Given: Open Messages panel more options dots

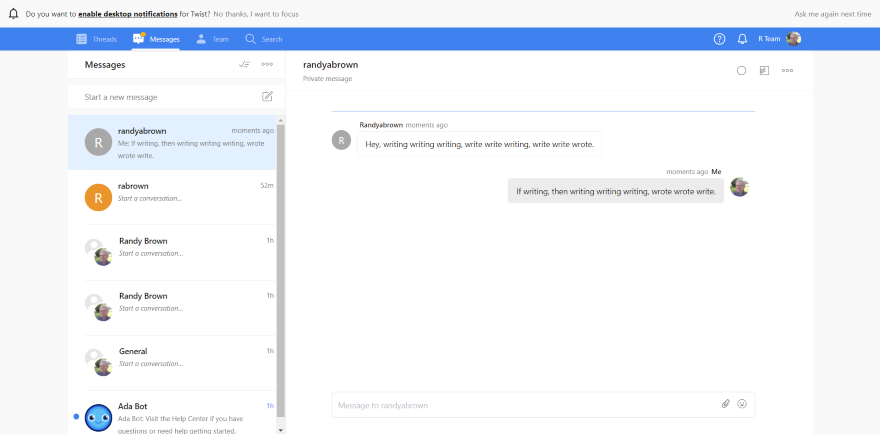Looking at the screenshot, I should [x=267, y=65].
